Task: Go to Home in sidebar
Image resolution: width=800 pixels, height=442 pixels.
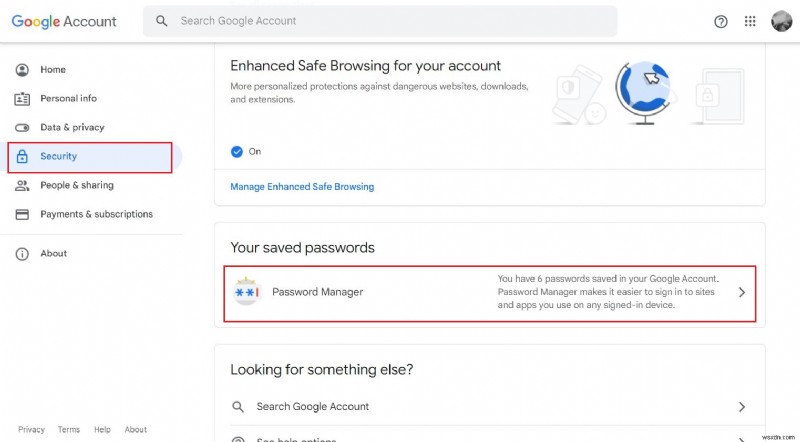Action: coord(53,69)
